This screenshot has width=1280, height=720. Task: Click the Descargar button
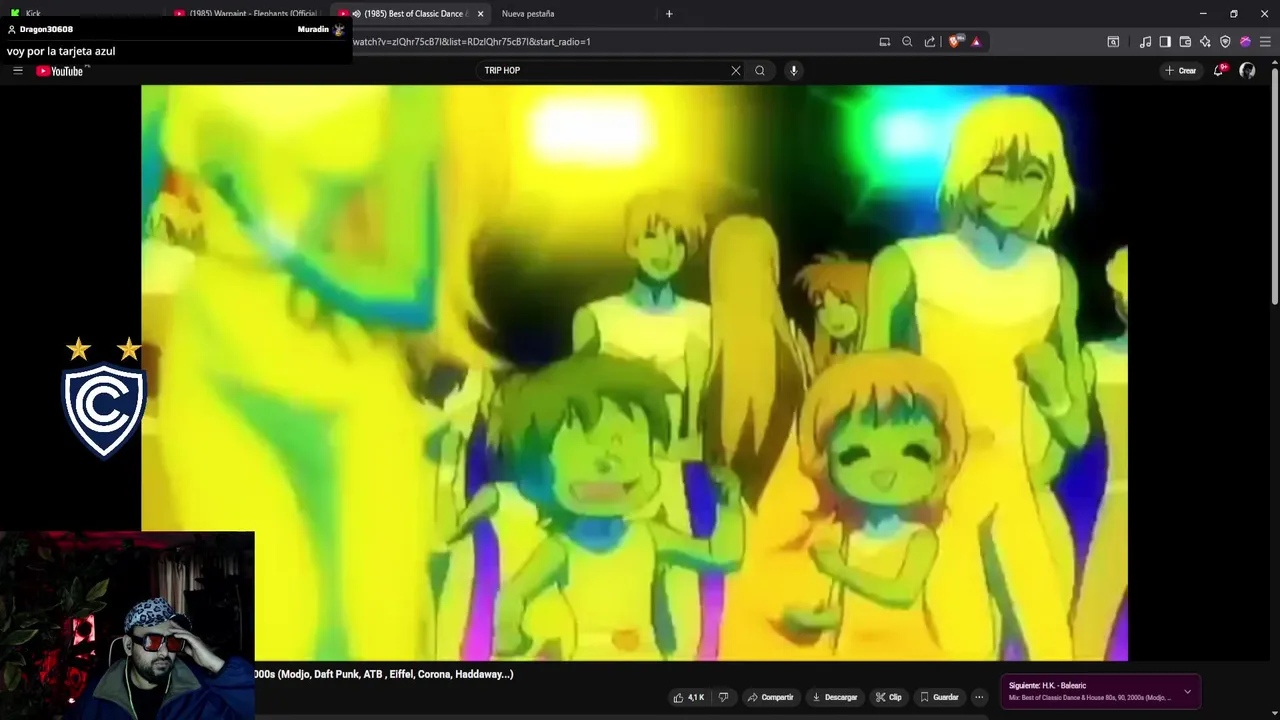point(835,697)
